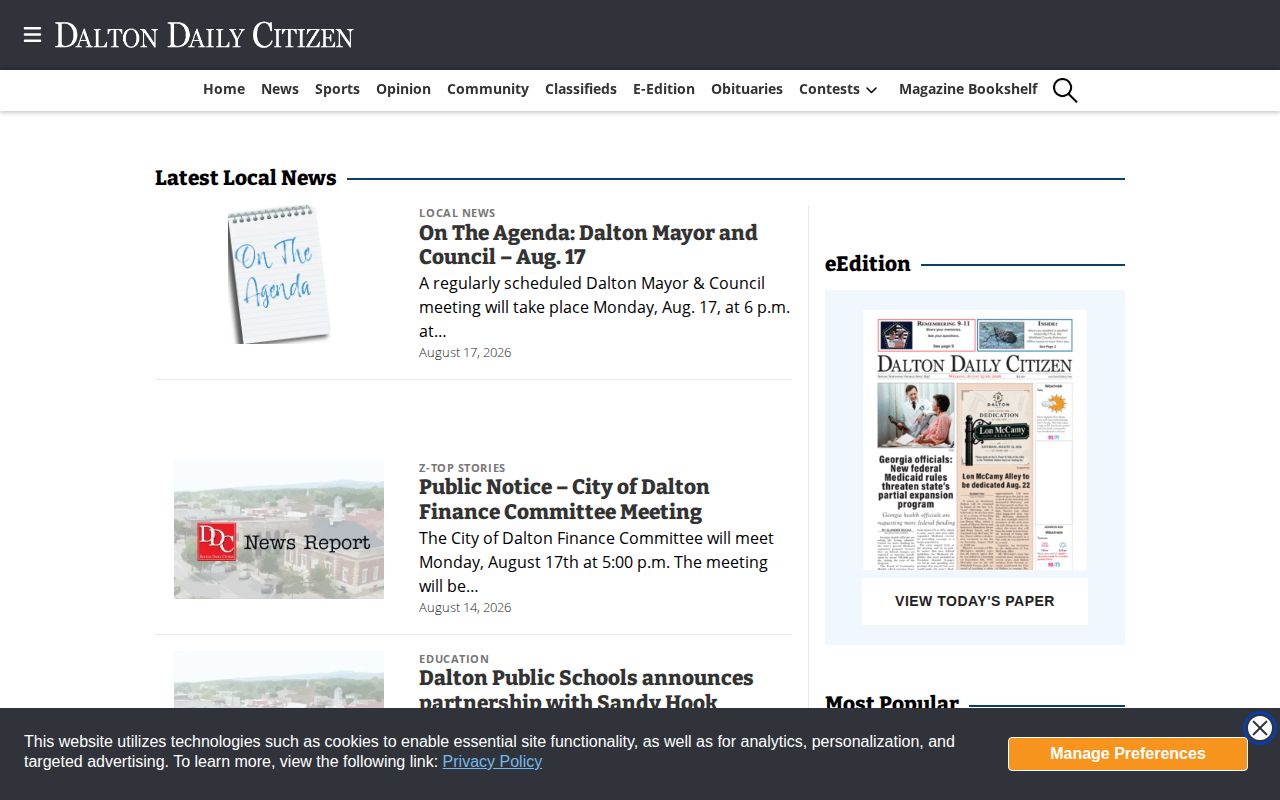The height and width of the screenshot is (800, 1280).
Task: Expand the Contests dropdown menu
Action: click(838, 89)
